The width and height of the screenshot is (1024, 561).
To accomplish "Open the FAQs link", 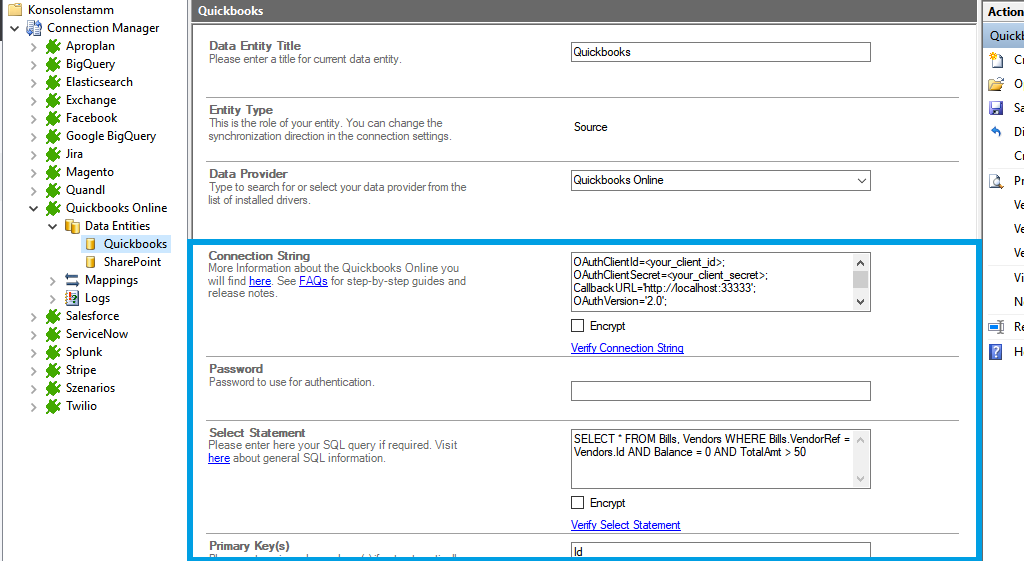I will (313, 282).
